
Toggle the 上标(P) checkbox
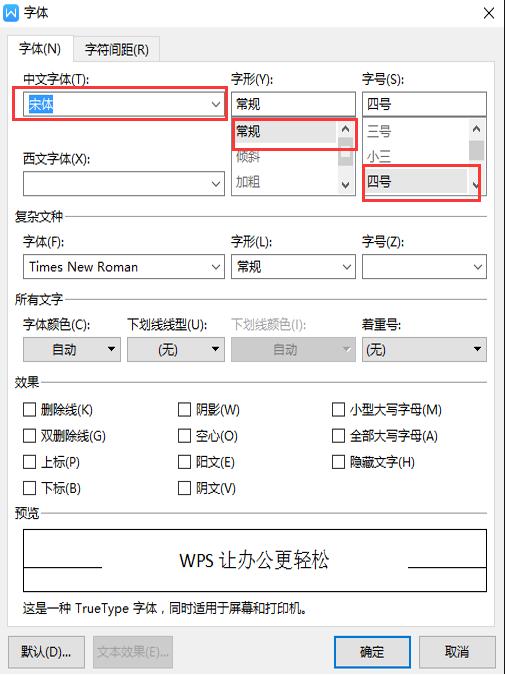tap(29, 462)
